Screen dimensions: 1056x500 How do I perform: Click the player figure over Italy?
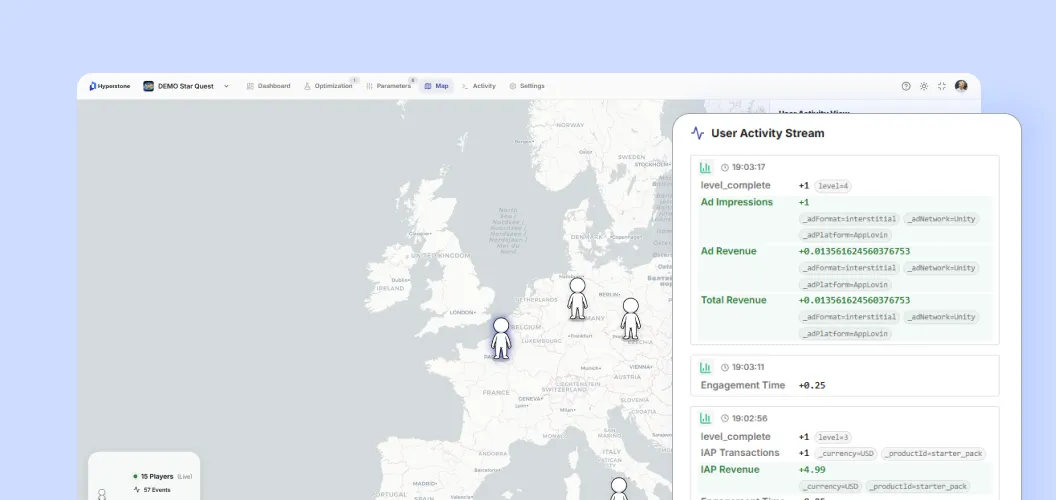(x=619, y=489)
